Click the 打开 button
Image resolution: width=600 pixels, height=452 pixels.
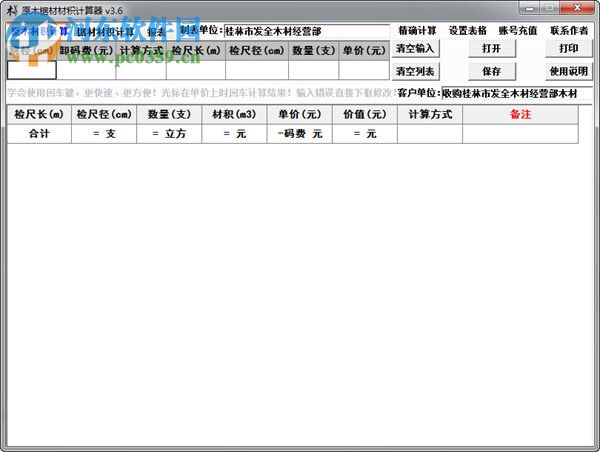tap(492, 49)
